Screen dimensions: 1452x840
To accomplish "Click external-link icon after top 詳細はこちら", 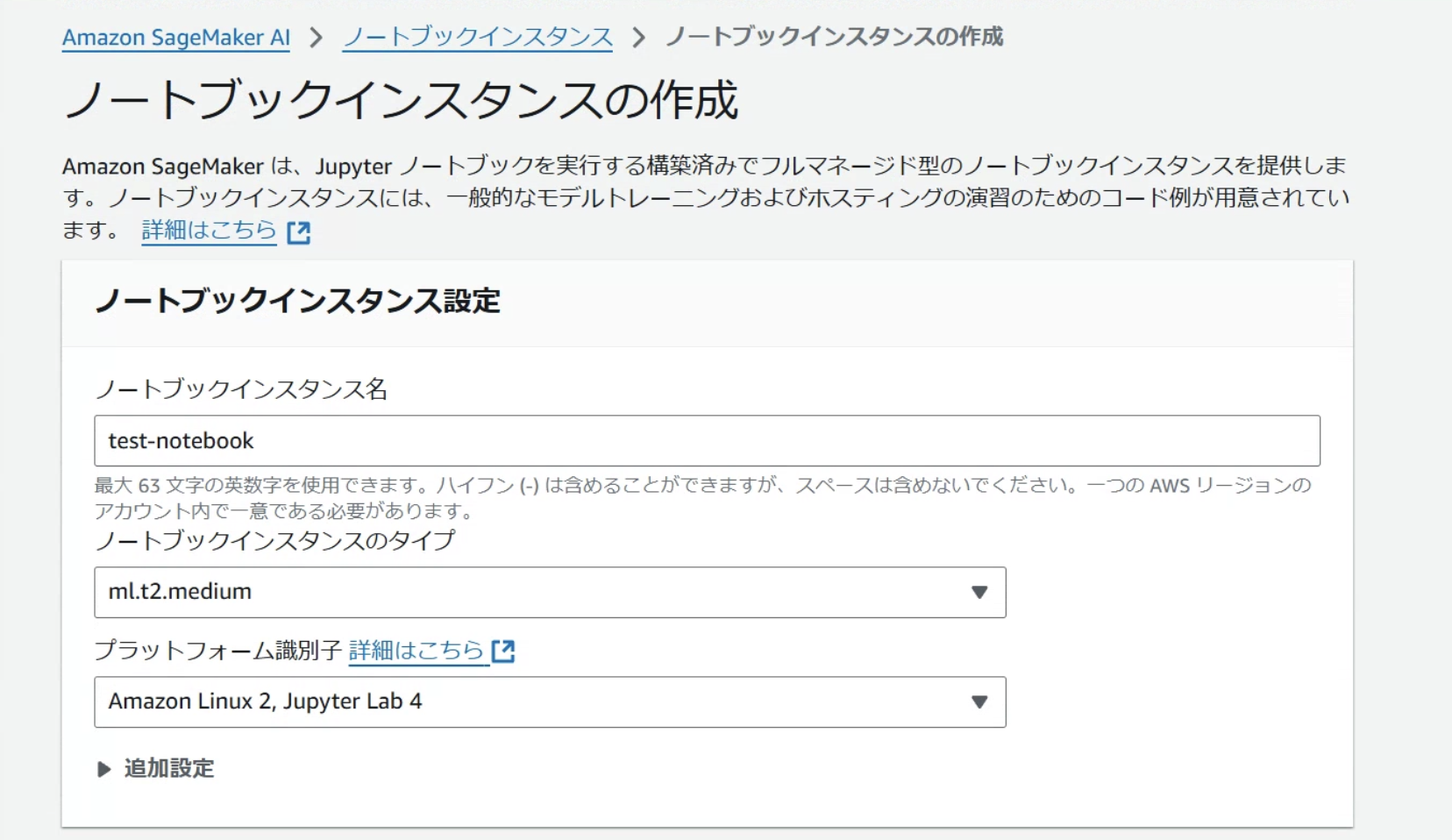I will pyautogui.click(x=300, y=231).
